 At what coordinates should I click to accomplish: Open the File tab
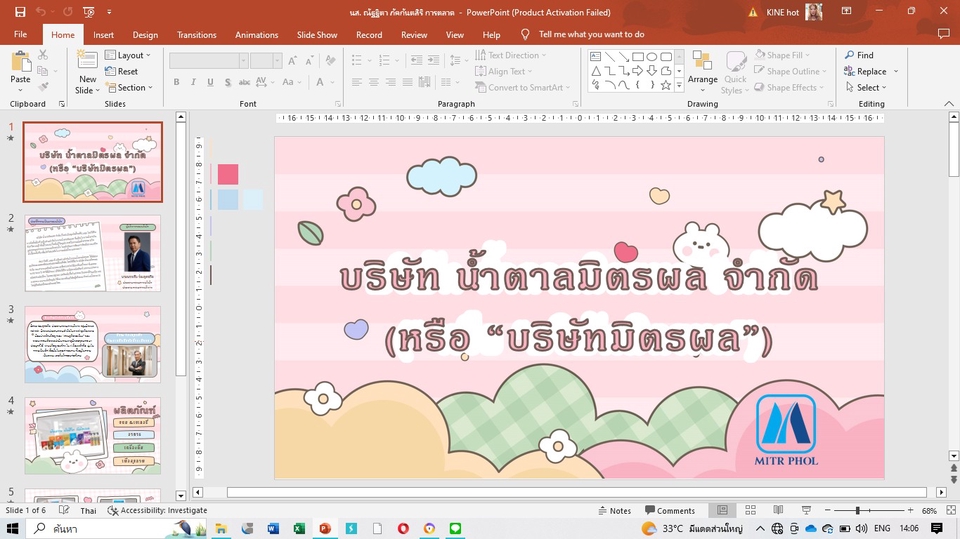(20, 34)
